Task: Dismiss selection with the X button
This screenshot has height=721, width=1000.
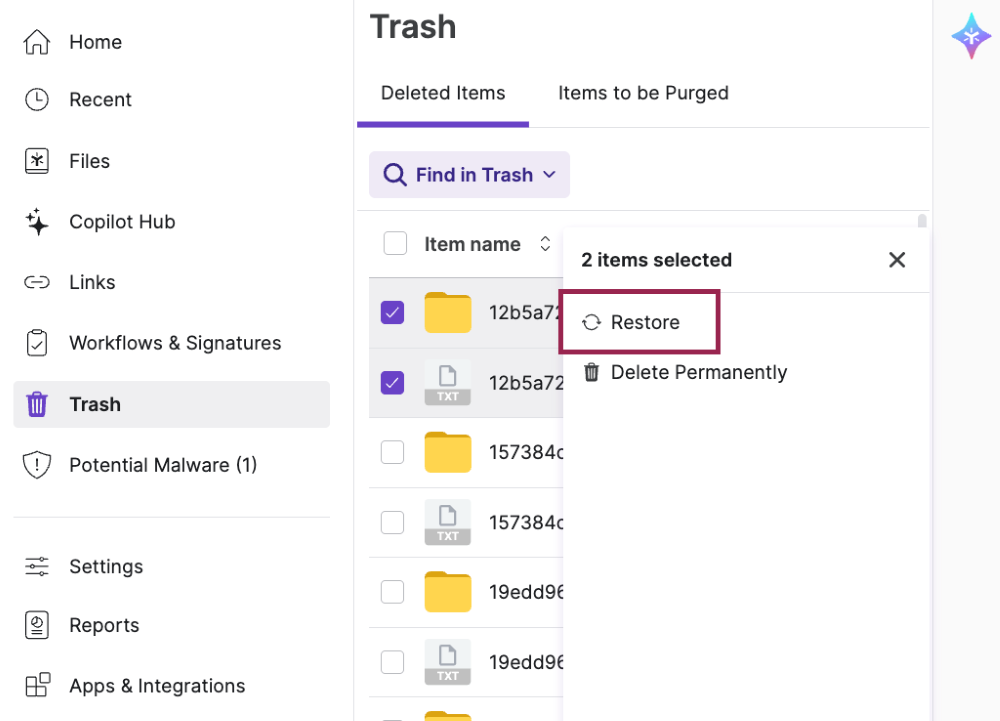Action: [897, 259]
